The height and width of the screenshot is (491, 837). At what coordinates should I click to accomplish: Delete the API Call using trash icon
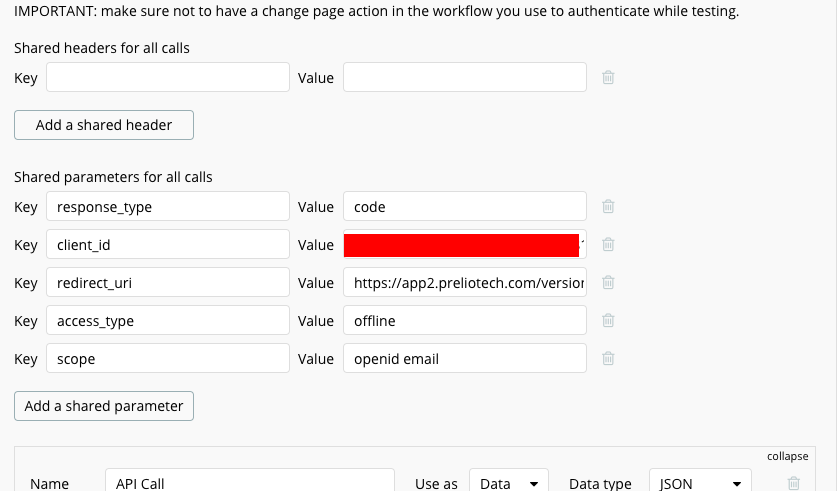794,483
